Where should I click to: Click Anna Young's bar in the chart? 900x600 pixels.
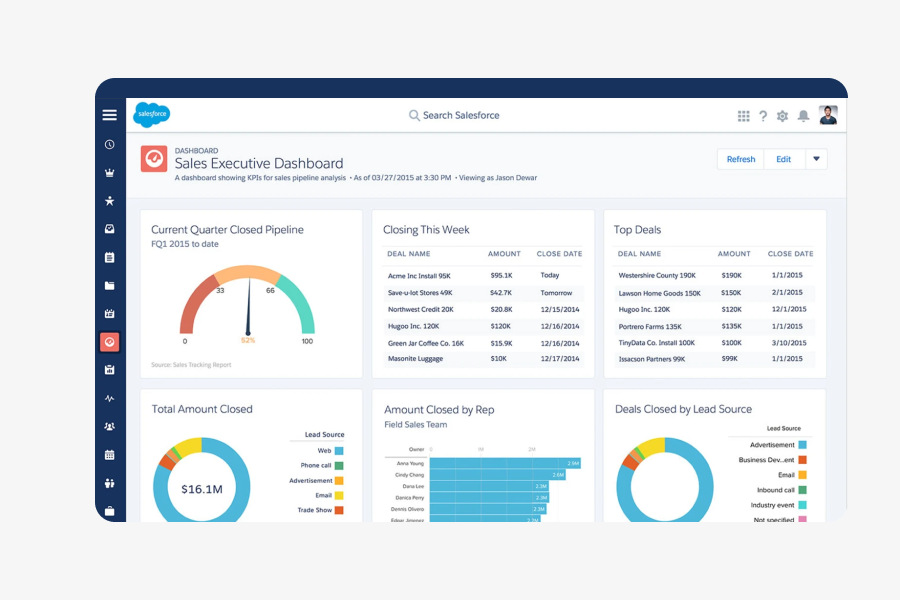click(505, 463)
